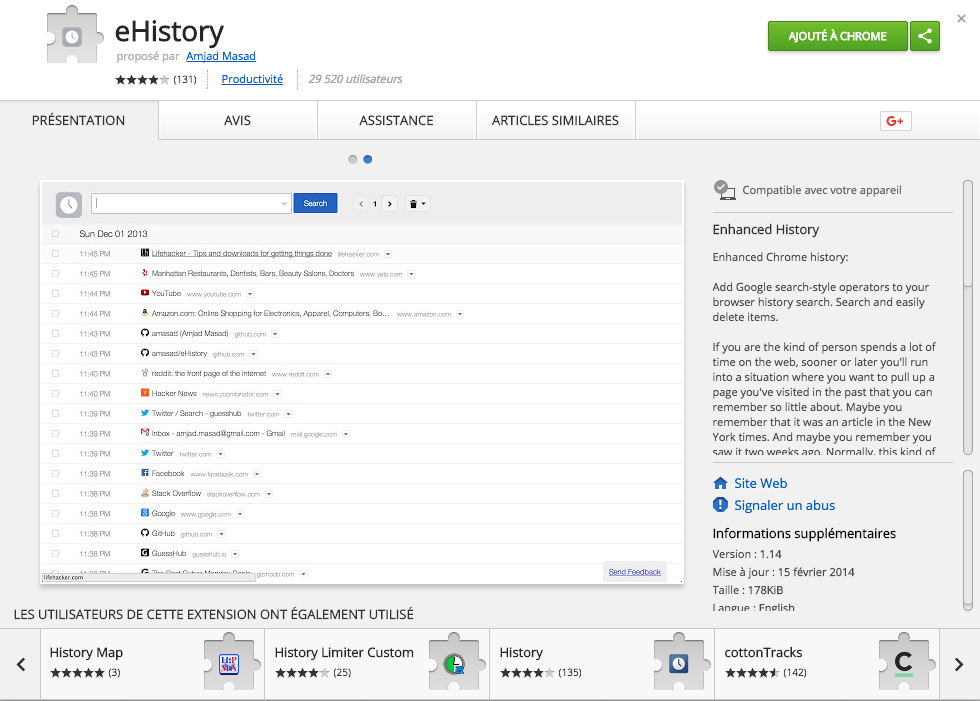Click the compatible device checkmark icon
The image size is (980, 701).
tap(724, 190)
